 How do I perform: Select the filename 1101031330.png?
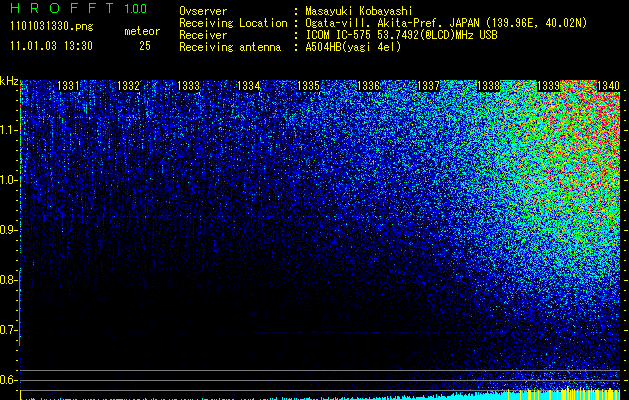pyautogui.click(x=52, y=26)
